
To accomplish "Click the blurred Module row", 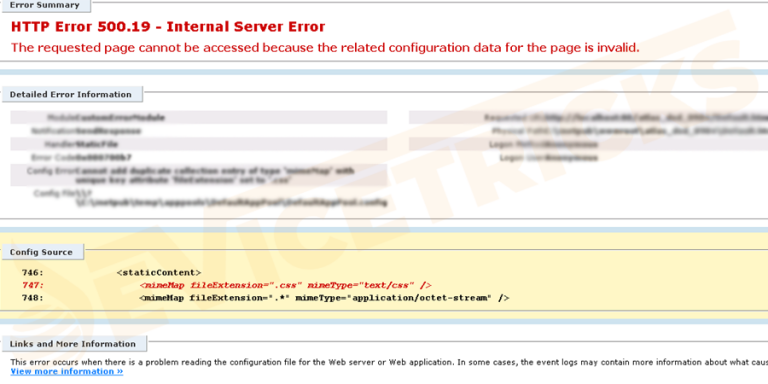I will click(199, 118).
